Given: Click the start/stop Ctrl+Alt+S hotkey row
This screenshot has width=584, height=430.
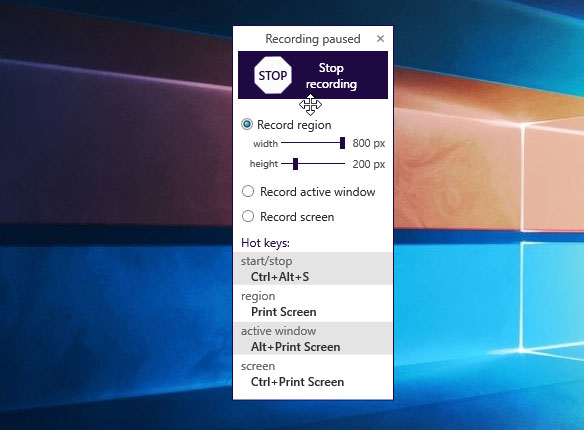Looking at the screenshot, I should (313, 269).
